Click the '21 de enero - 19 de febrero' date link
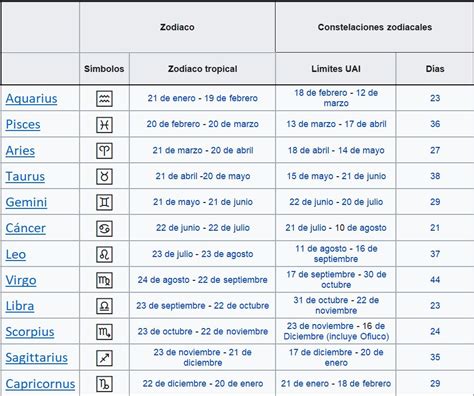This screenshot has width=474, height=396. pos(203,98)
